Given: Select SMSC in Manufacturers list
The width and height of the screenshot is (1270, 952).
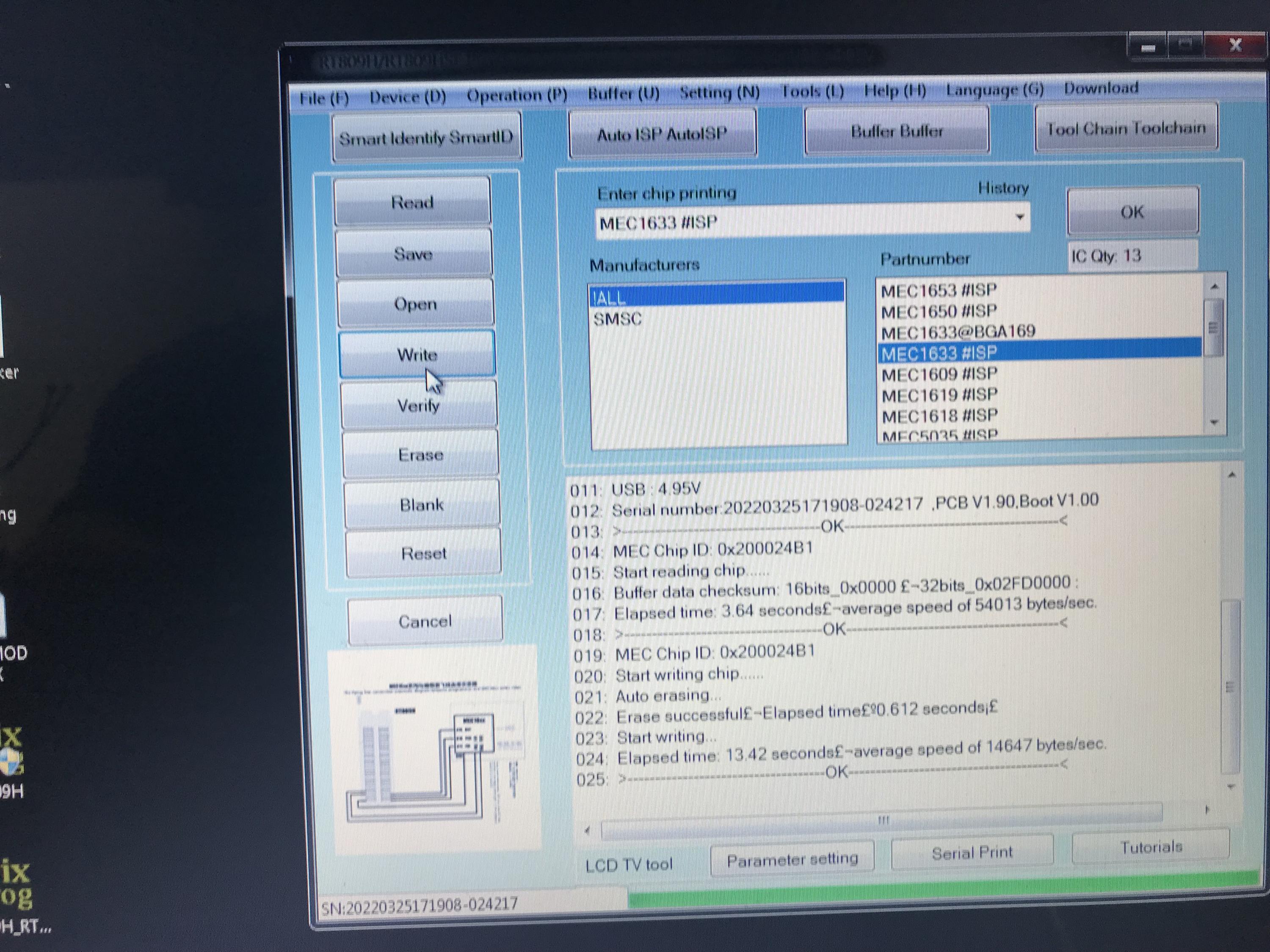Looking at the screenshot, I should (x=618, y=319).
